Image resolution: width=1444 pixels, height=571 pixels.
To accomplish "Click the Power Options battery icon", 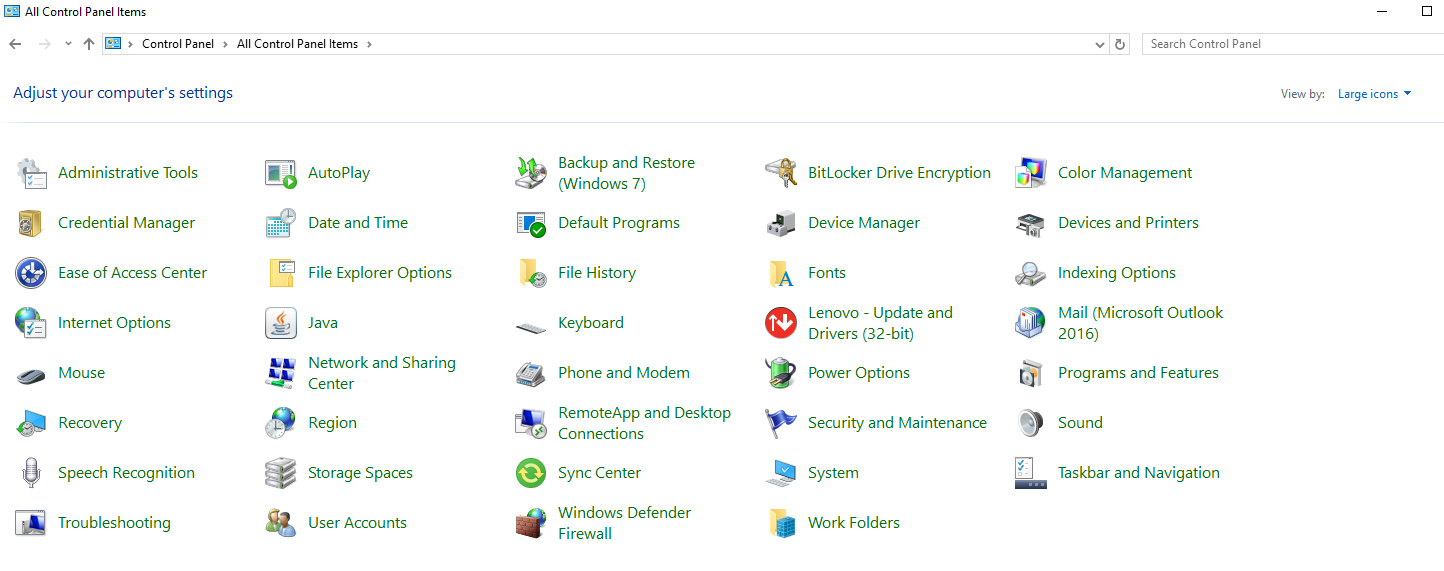I will tap(781, 373).
